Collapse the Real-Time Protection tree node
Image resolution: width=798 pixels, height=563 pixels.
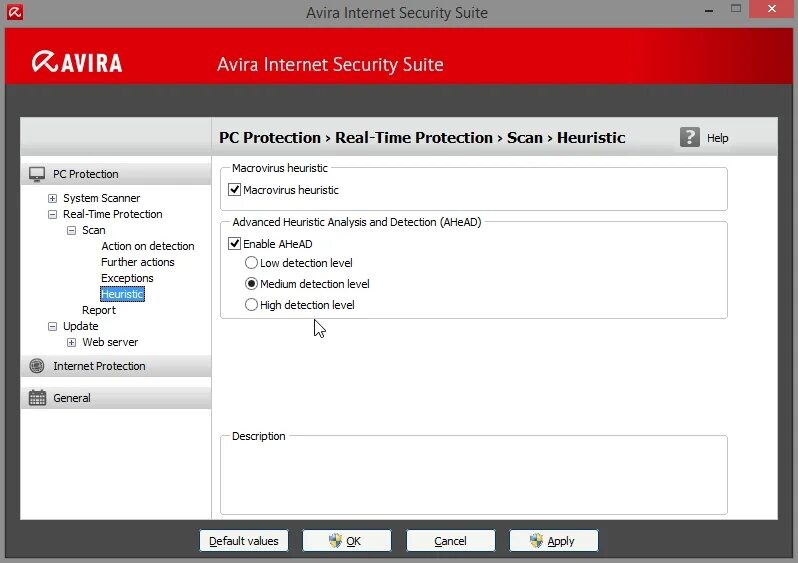coord(53,214)
